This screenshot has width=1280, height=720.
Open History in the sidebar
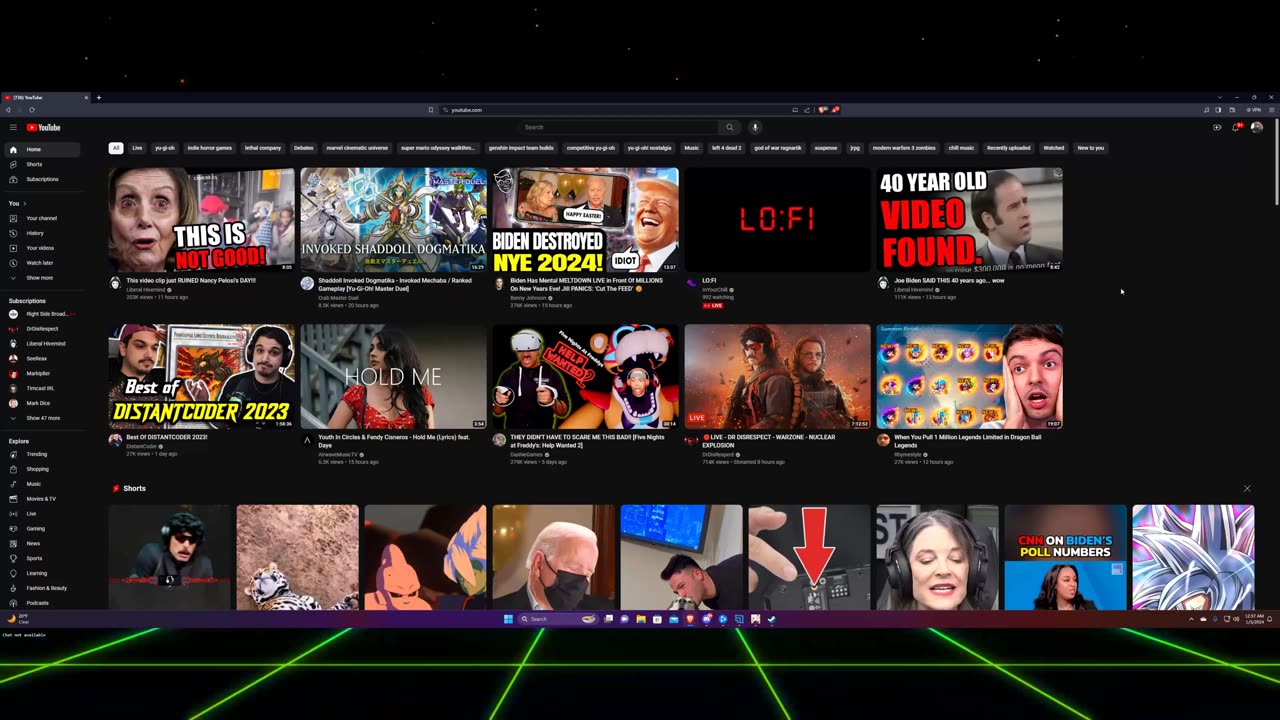(x=43, y=233)
